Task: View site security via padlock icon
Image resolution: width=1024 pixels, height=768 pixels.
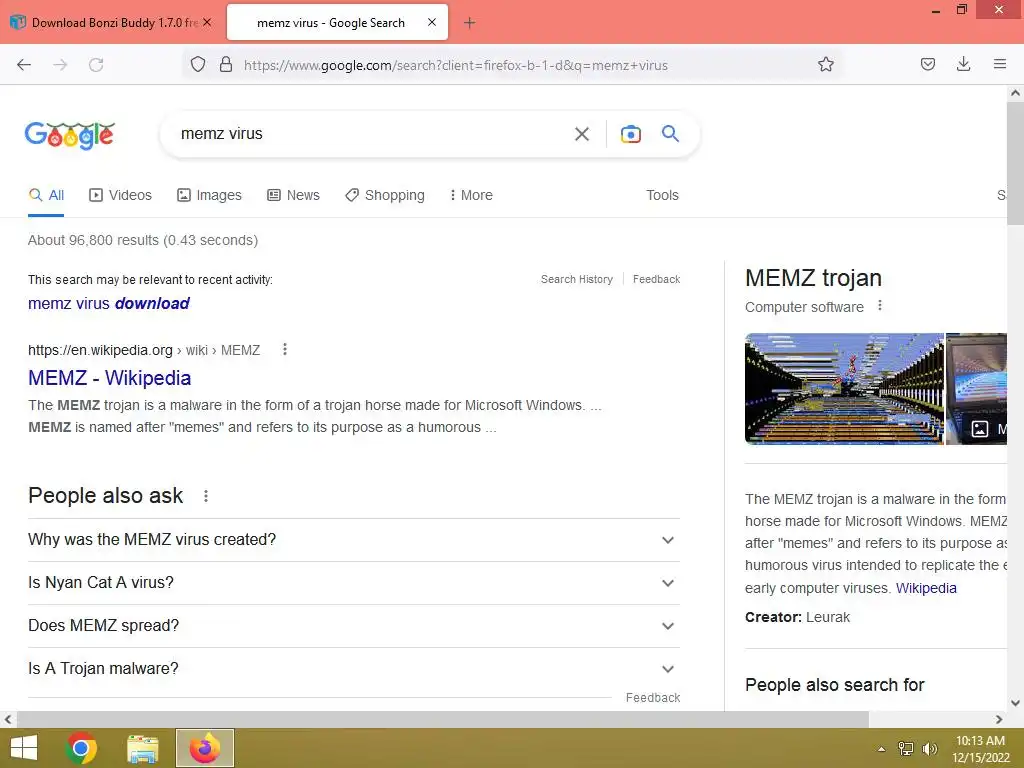Action: coord(226,64)
